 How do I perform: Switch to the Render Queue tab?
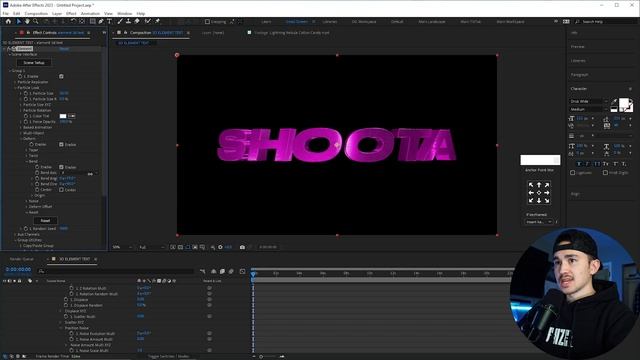[22, 259]
